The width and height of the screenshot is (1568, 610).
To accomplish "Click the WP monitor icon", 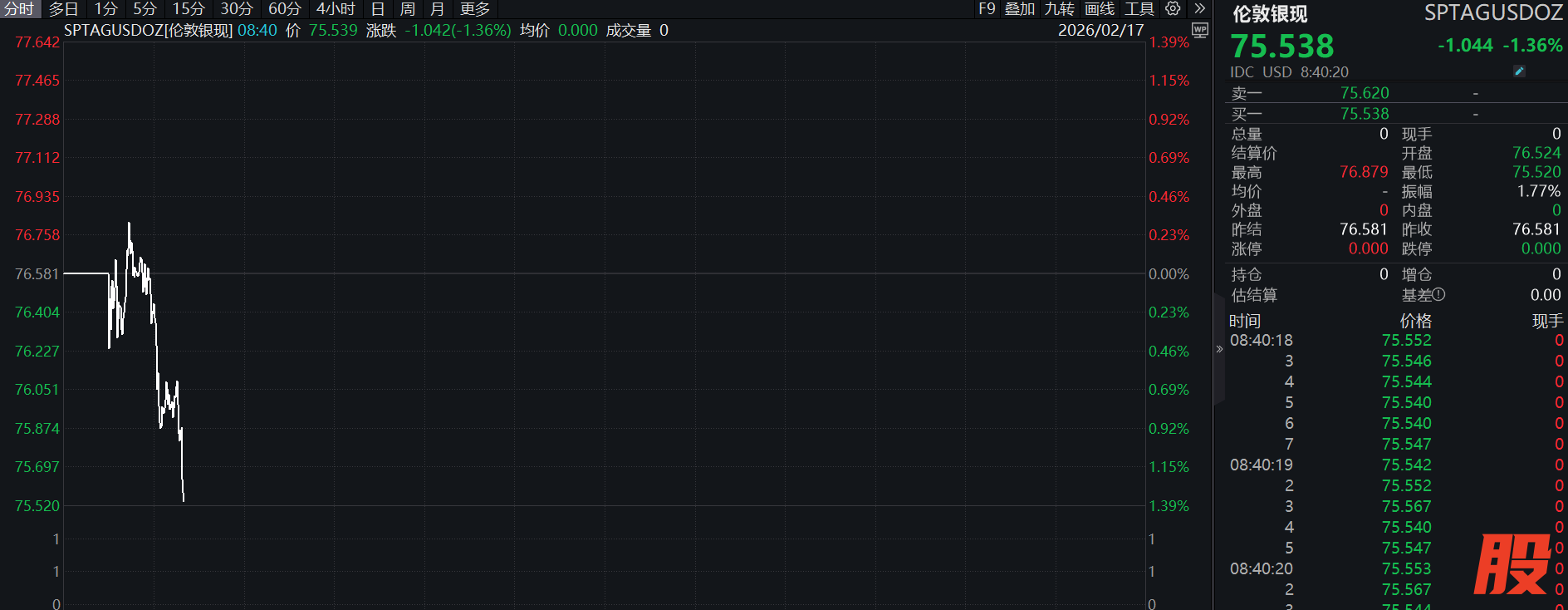I will pyautogui.click(x=1200, y=30).
